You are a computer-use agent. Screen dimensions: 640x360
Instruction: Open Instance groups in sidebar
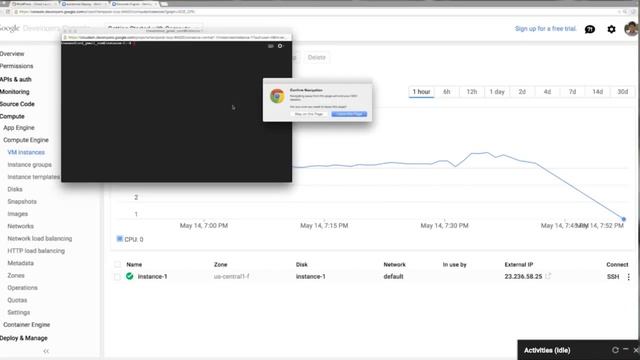point(29,164)
